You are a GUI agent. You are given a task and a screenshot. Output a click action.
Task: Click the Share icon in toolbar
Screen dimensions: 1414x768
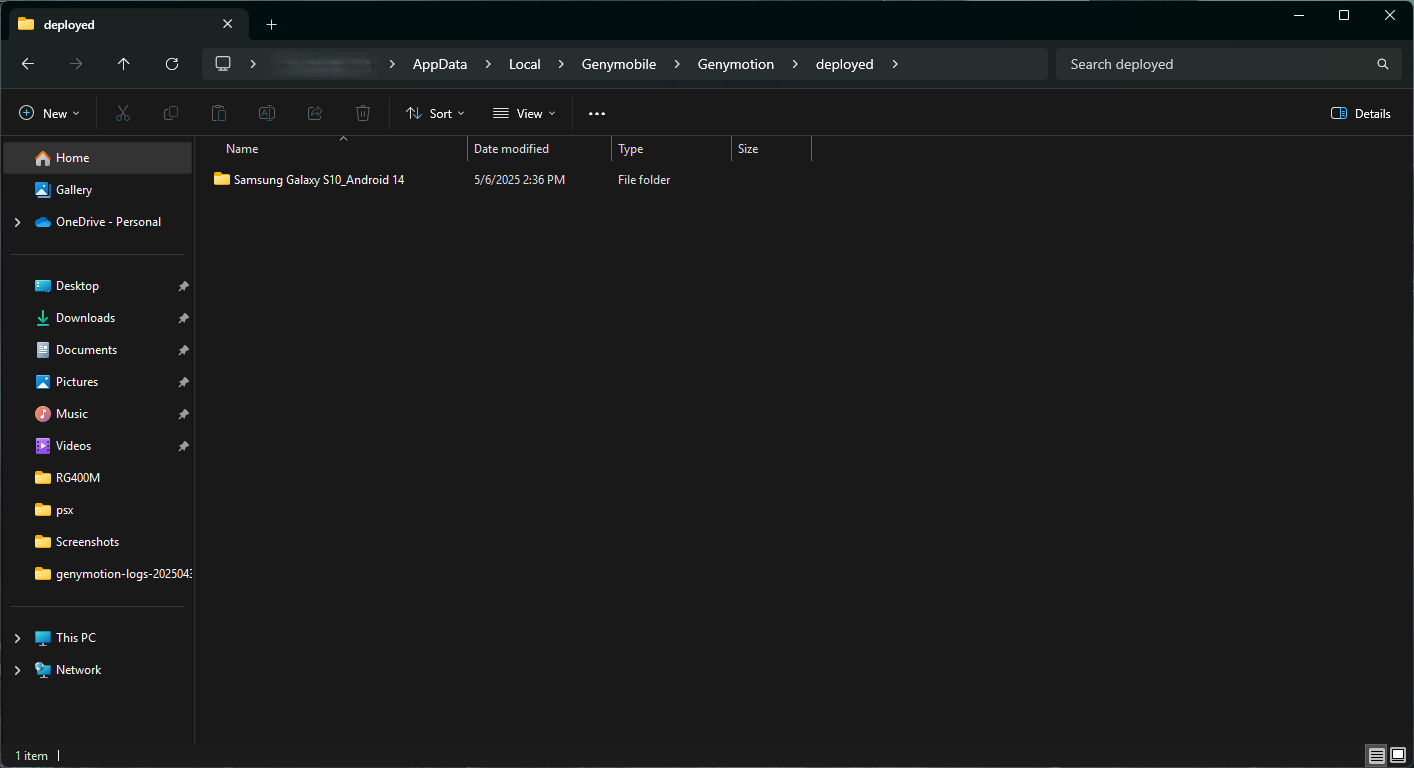(315, 114)
